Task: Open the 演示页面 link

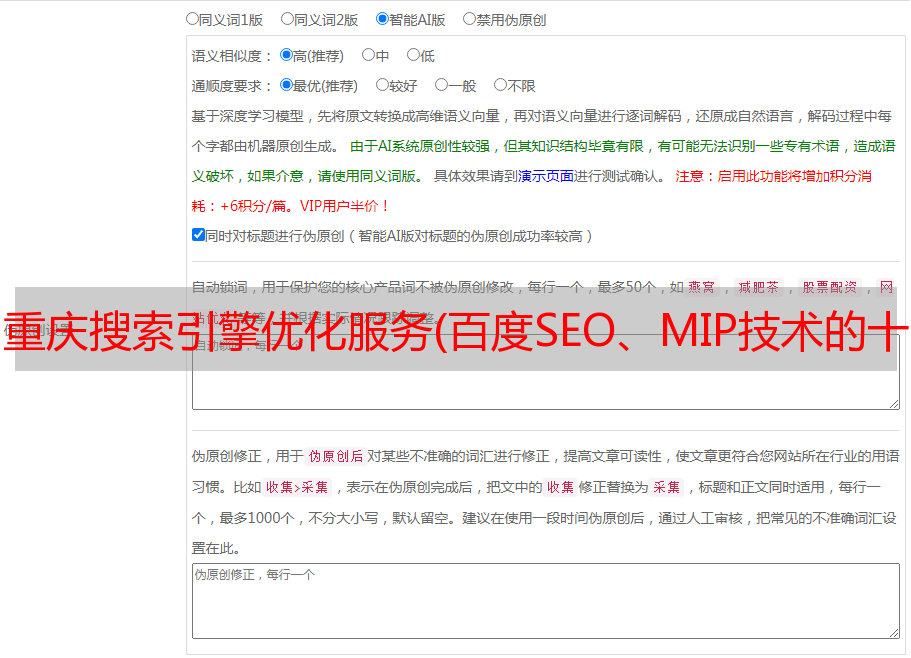Action: (x=546, y=176)
